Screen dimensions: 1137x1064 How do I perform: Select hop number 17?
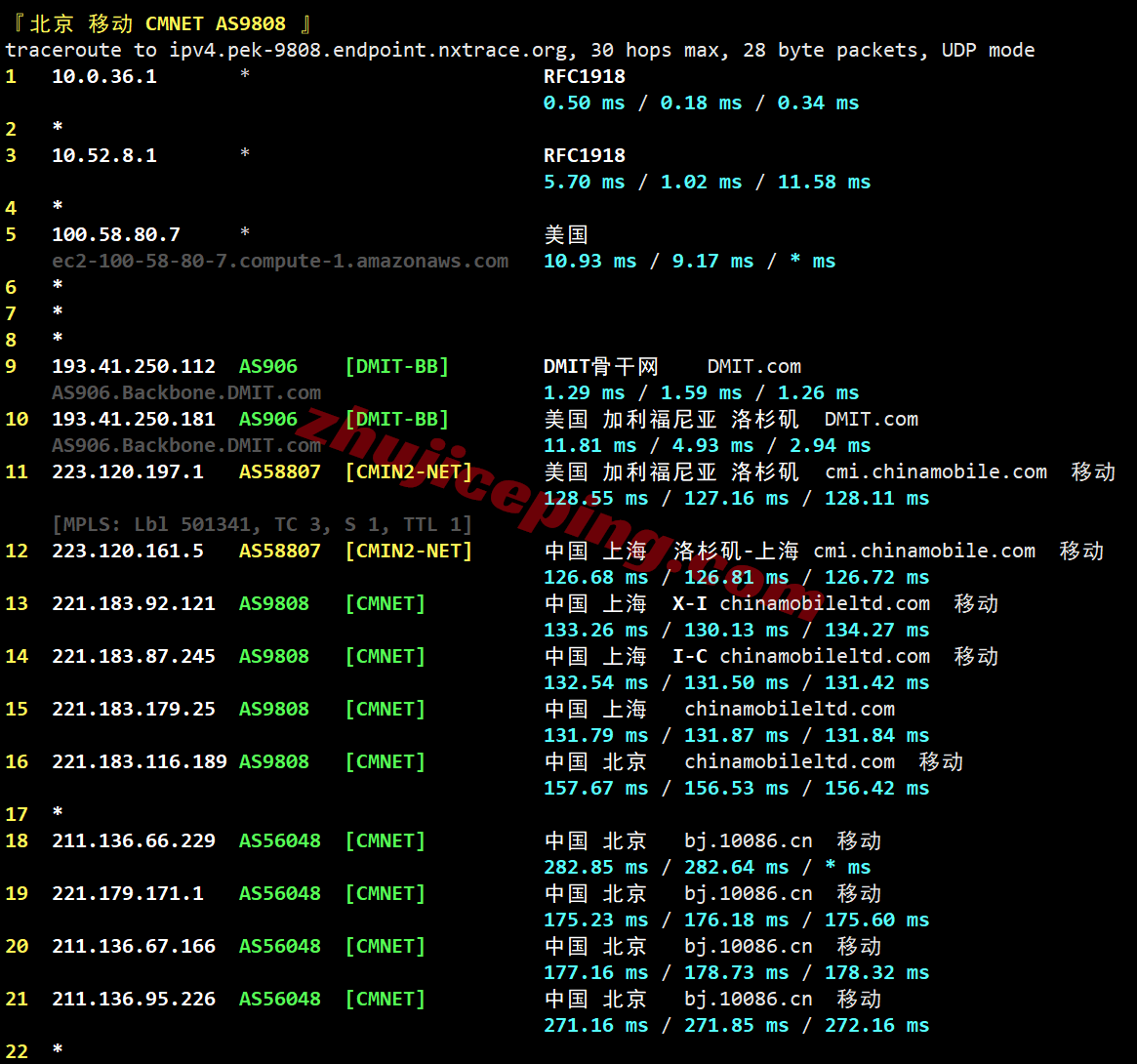pyautogui.click(x=17, y=814)
